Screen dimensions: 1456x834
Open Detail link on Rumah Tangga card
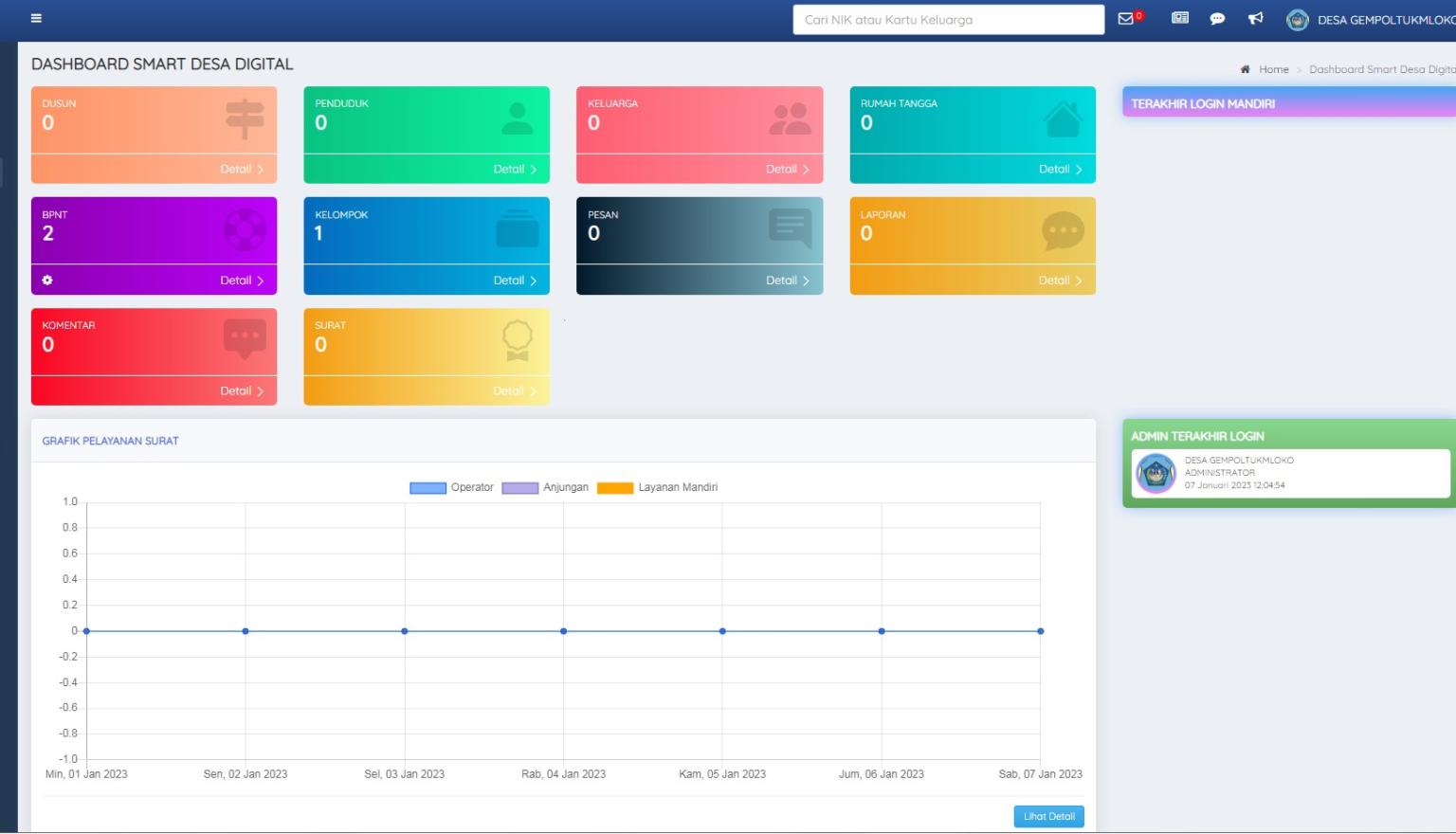pyautogui.click(x=1060, y=170)
